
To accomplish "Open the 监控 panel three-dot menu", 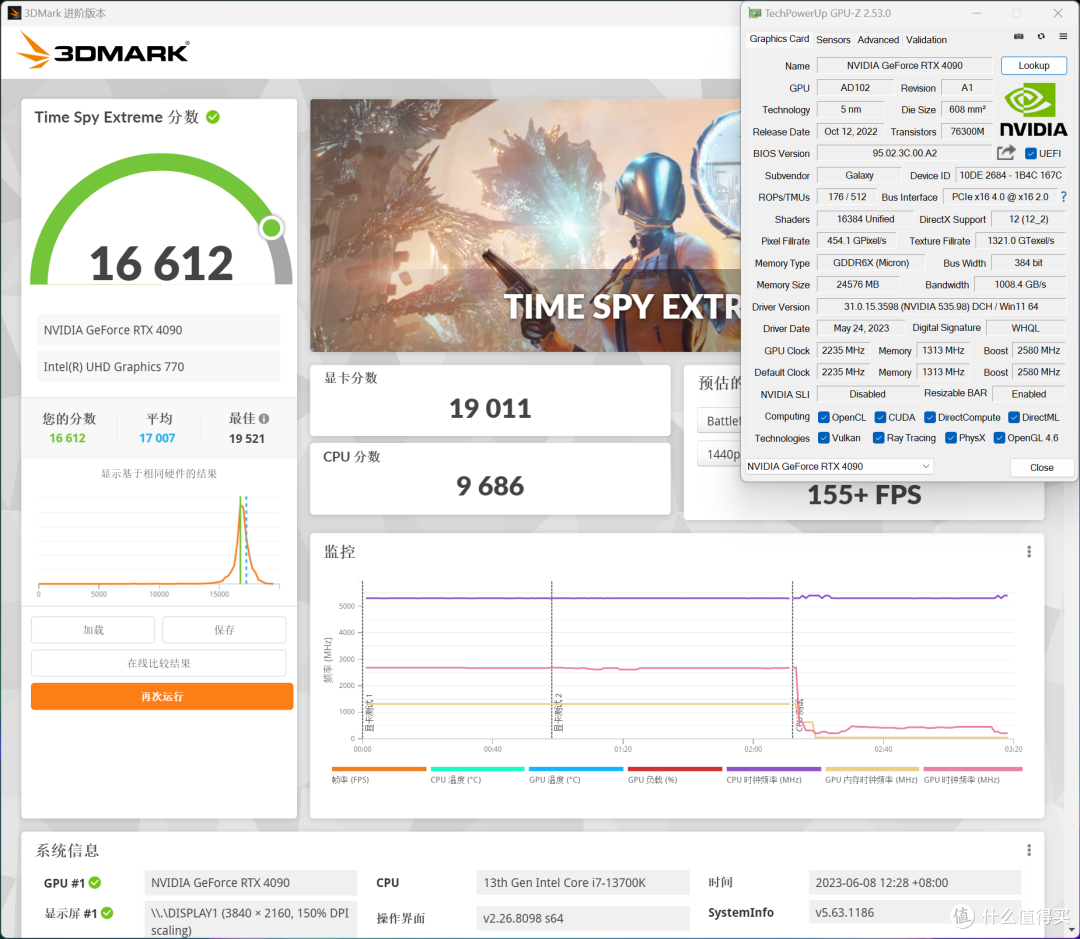I will 1029,552.
